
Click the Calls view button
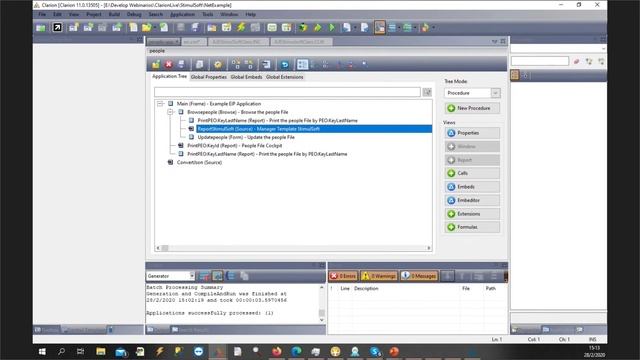[472, 173]
